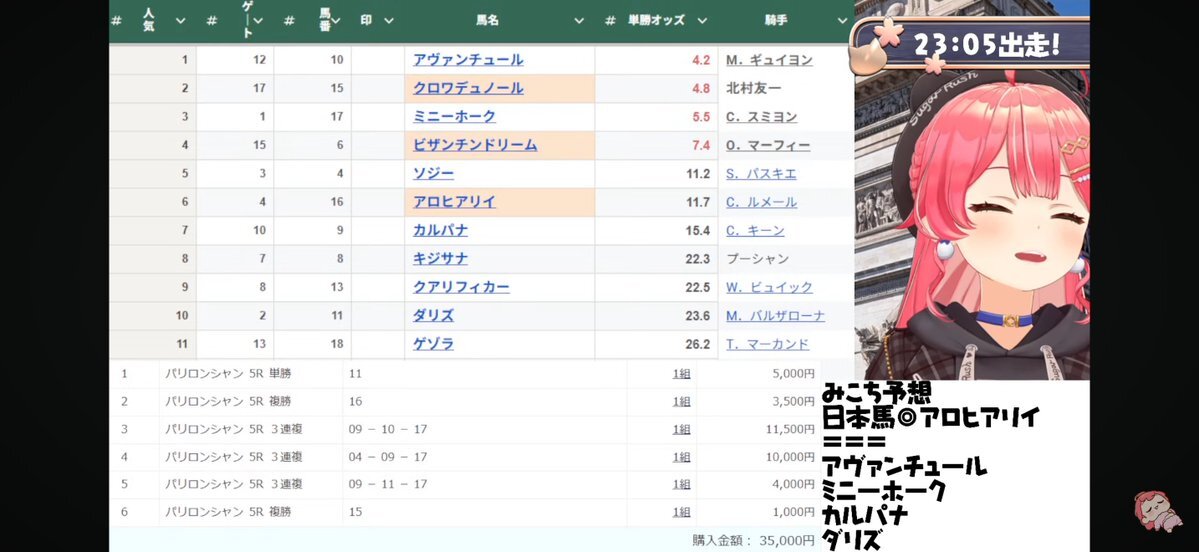This screenshot has height=552, width=1199.
Task: Open jockey link M. ギュイヨン
Action: (769, 60)
